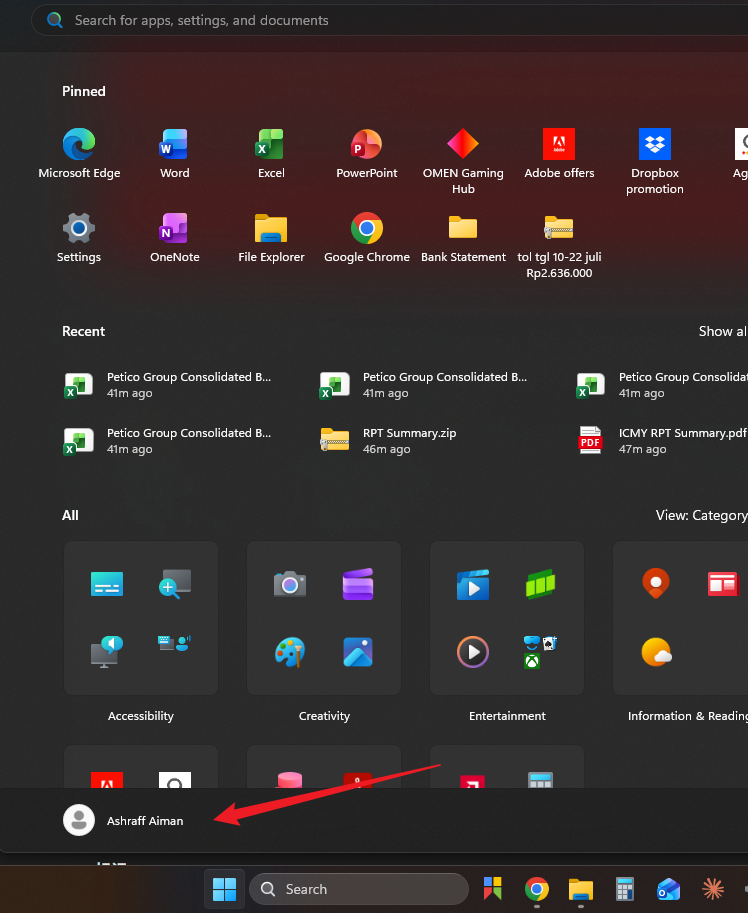
Task: Launch Live captions in Accessibility group
Action: (107, 584)
